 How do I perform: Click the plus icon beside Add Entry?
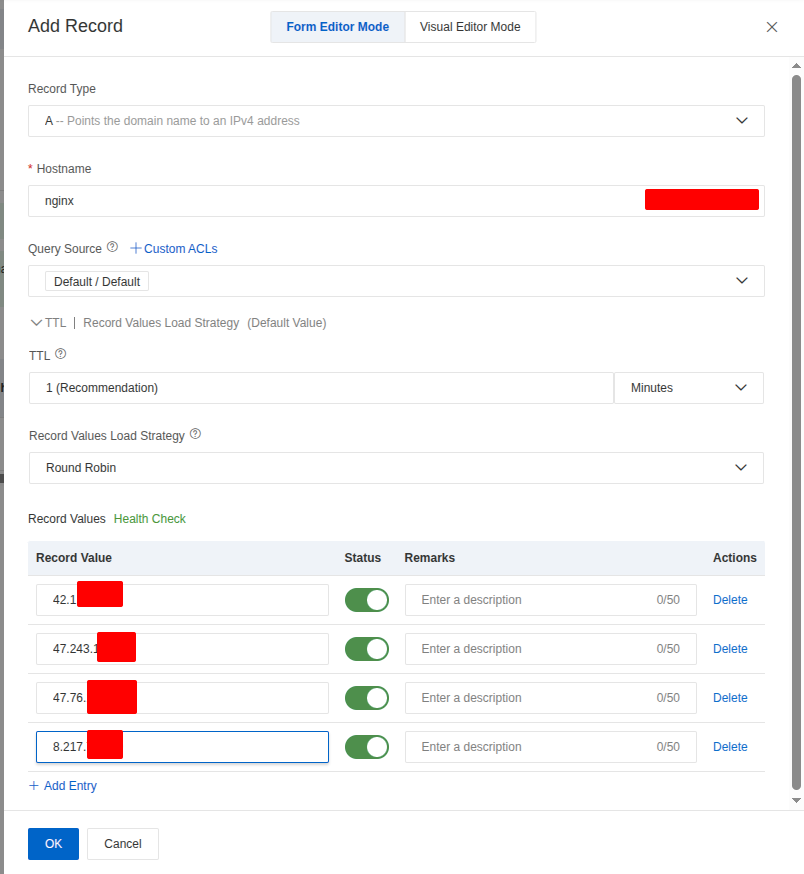pos(34,786)
